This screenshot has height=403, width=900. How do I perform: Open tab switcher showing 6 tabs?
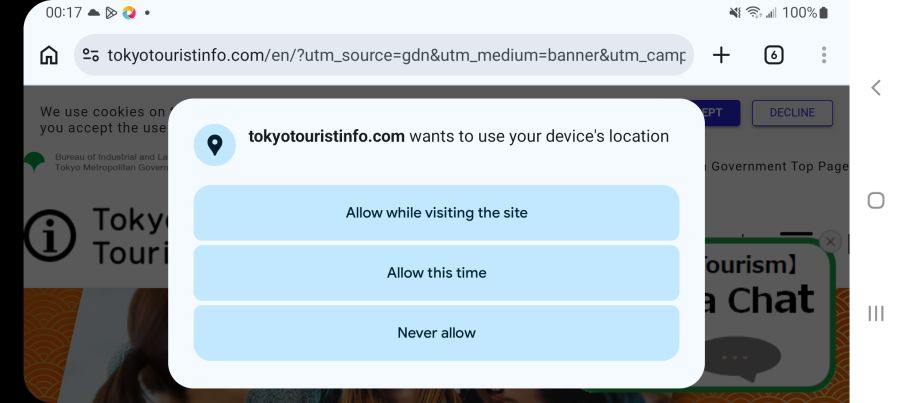[773, 55]
